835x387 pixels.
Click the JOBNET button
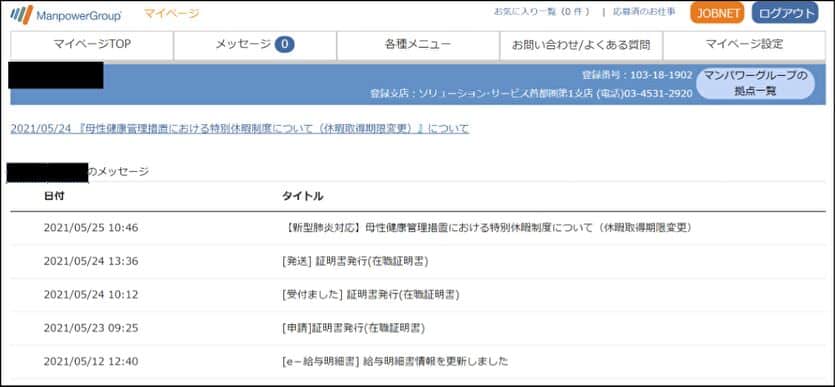click(717, 13)
